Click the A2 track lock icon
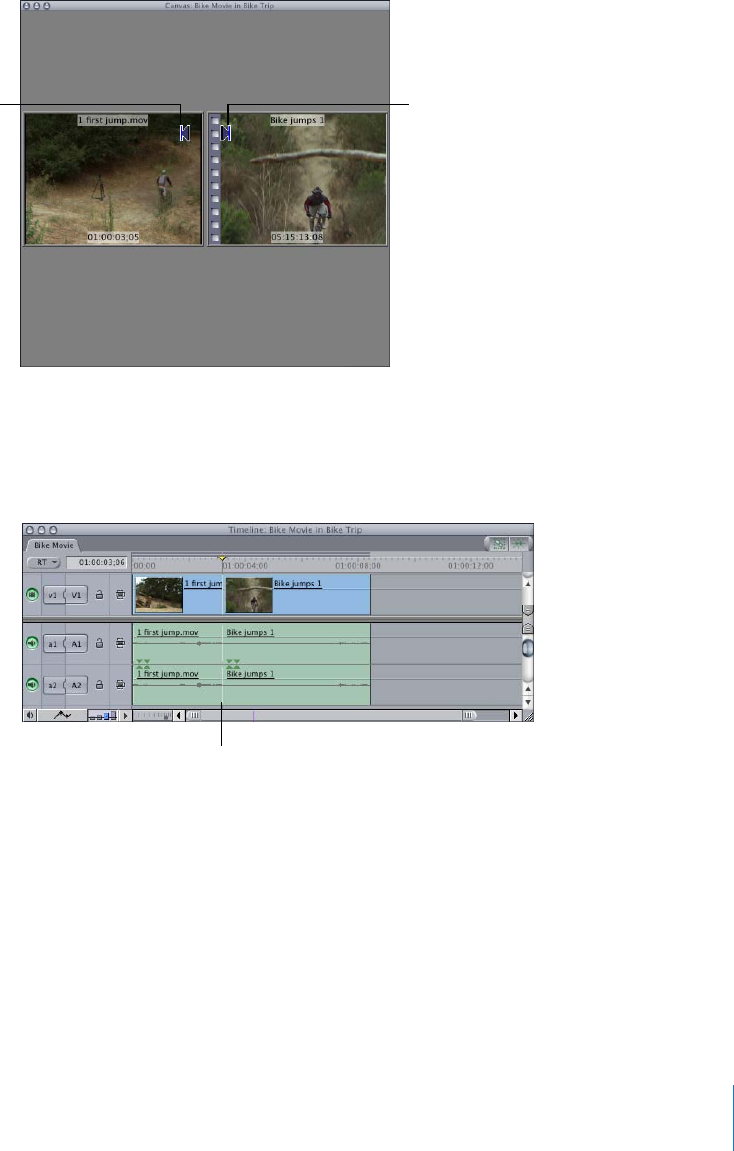The width and height of the screenshot is (734, 1151). (x=100, y=685)
